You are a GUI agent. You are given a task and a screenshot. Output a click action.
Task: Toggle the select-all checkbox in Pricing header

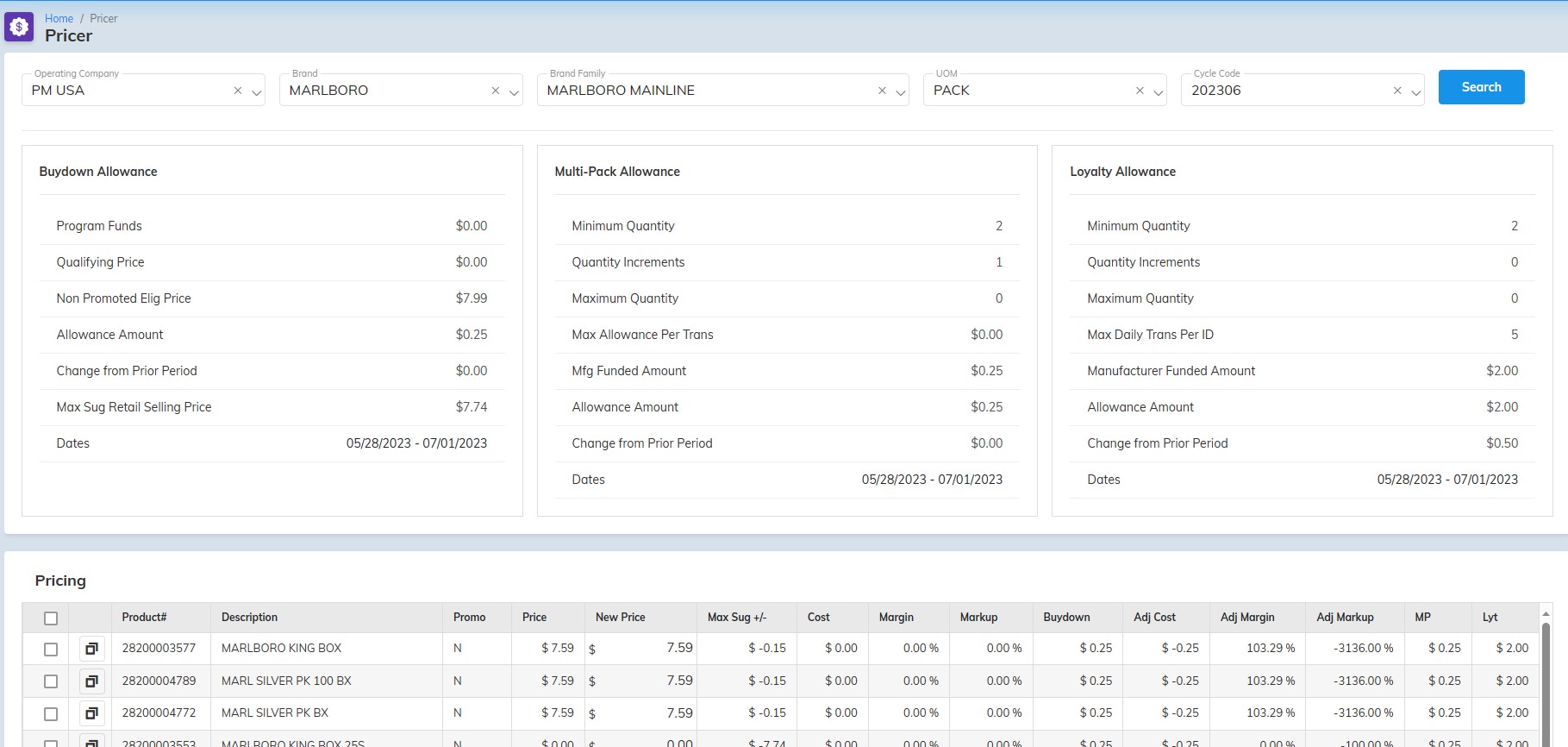(x=51, y=618)
